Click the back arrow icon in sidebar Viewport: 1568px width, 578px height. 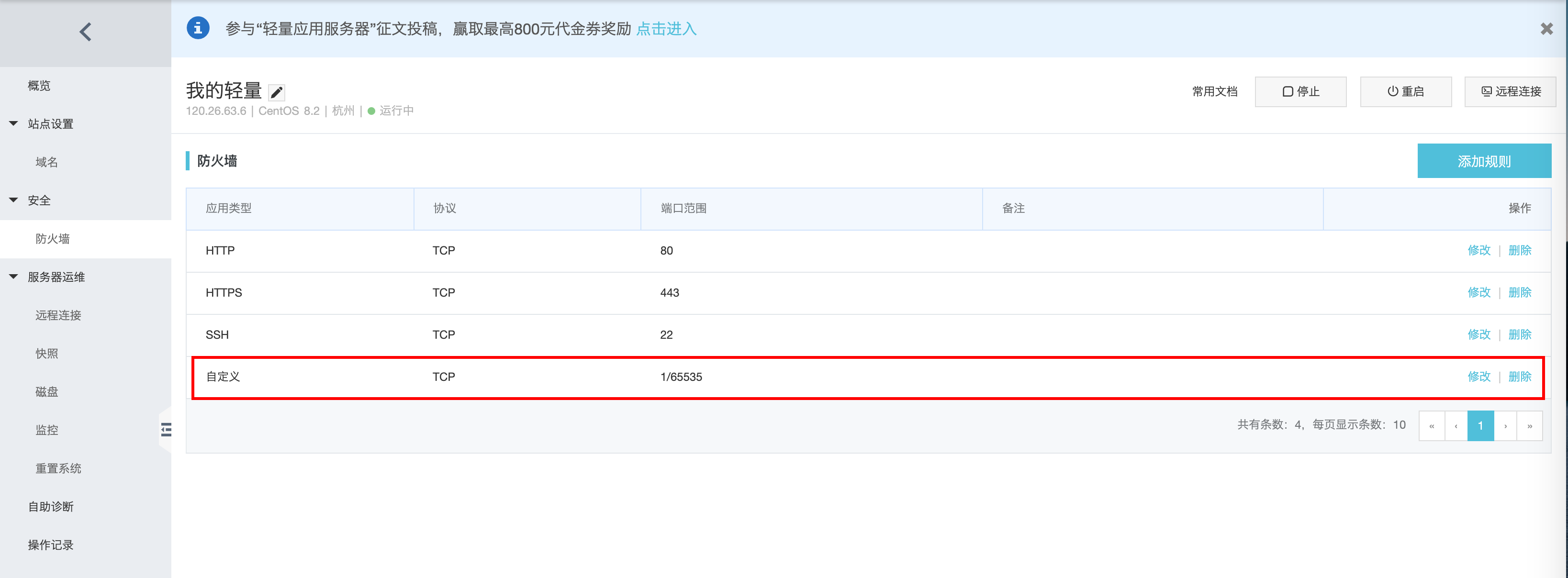[x=85, y=32]
